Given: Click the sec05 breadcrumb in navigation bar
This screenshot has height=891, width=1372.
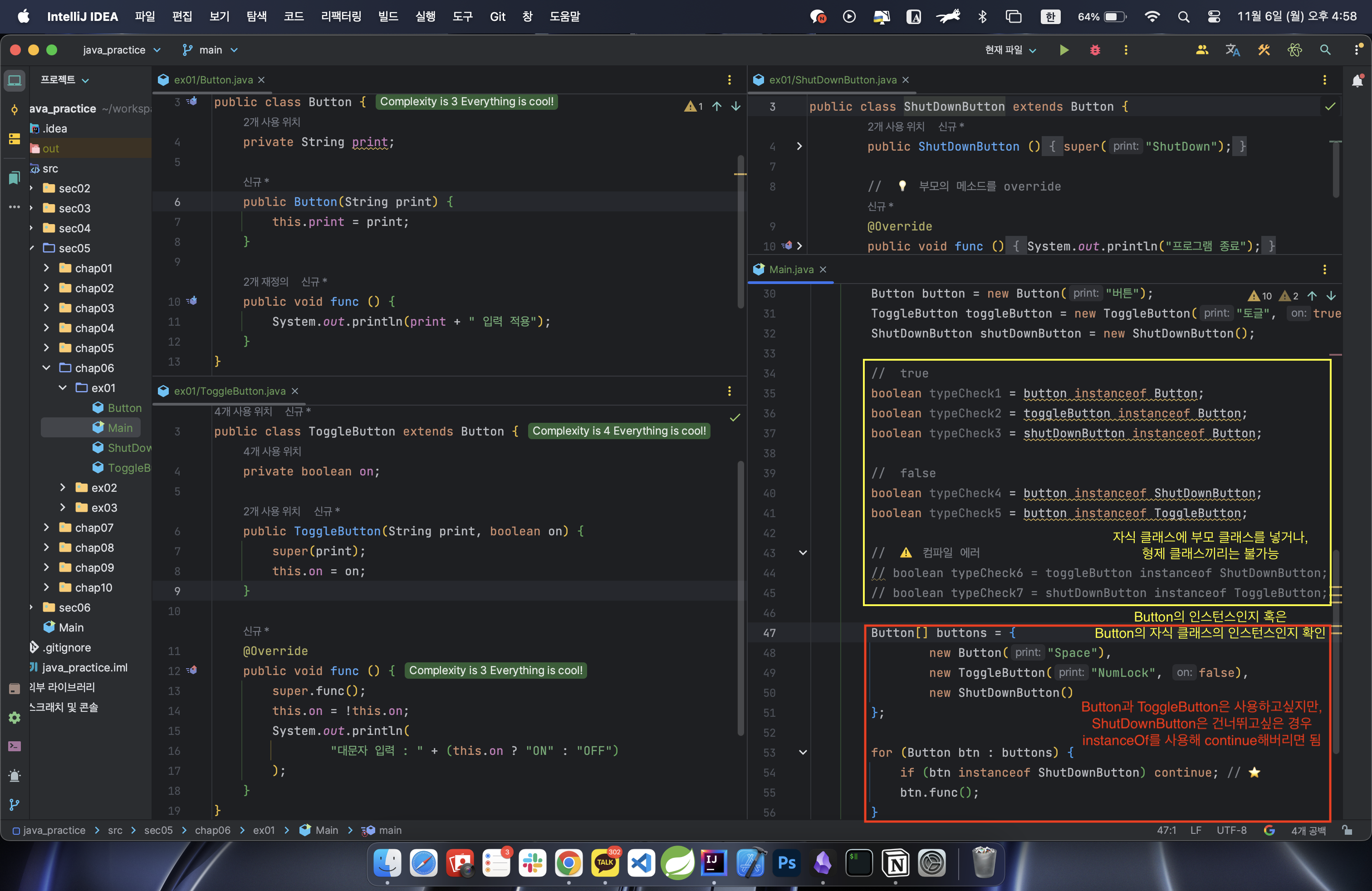Looking at the screenshot, I should pos(158,830).
